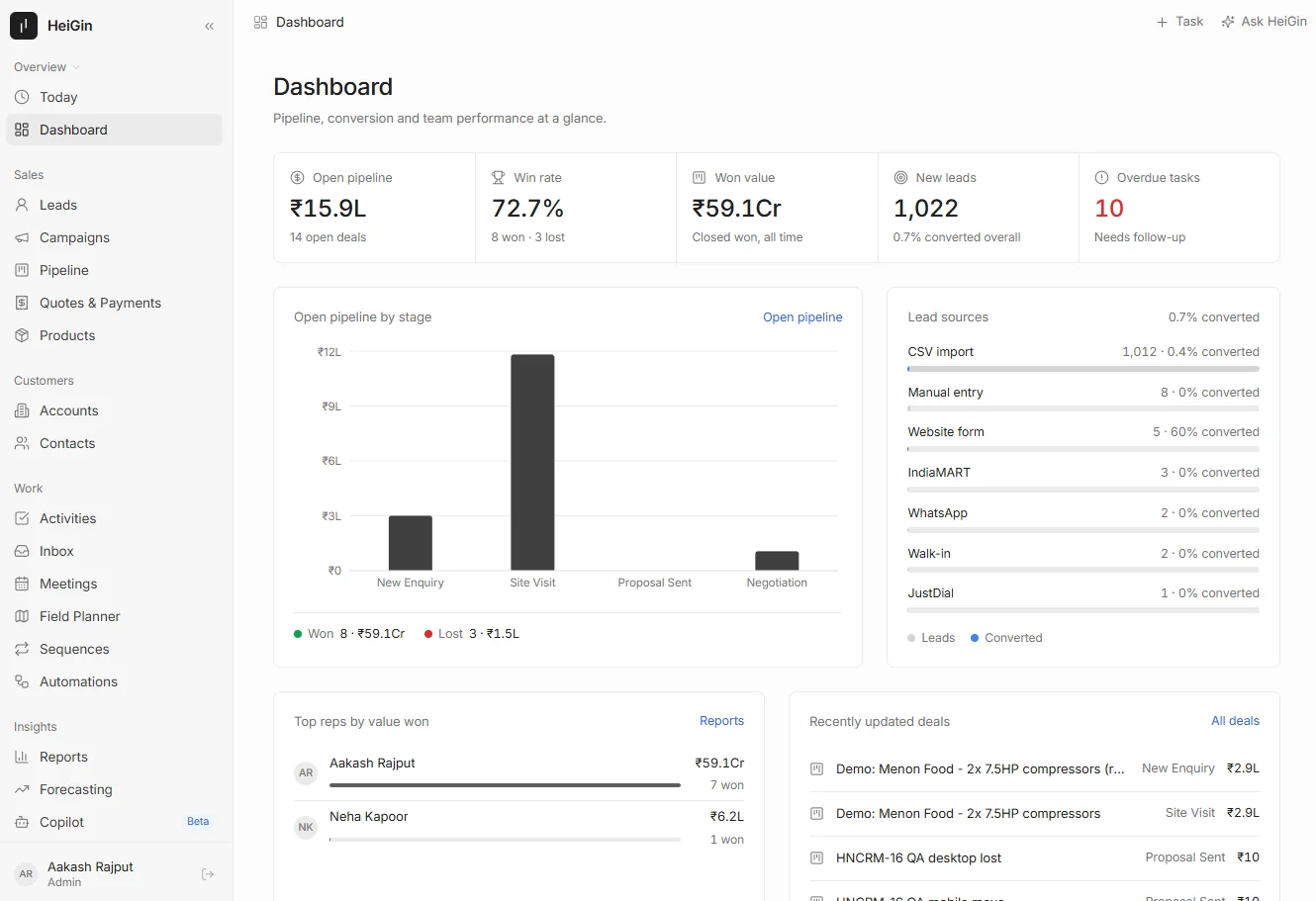Collapse the sidebar with double-chevron icon
Screen dimensions: 1316x901
[209, 26]
